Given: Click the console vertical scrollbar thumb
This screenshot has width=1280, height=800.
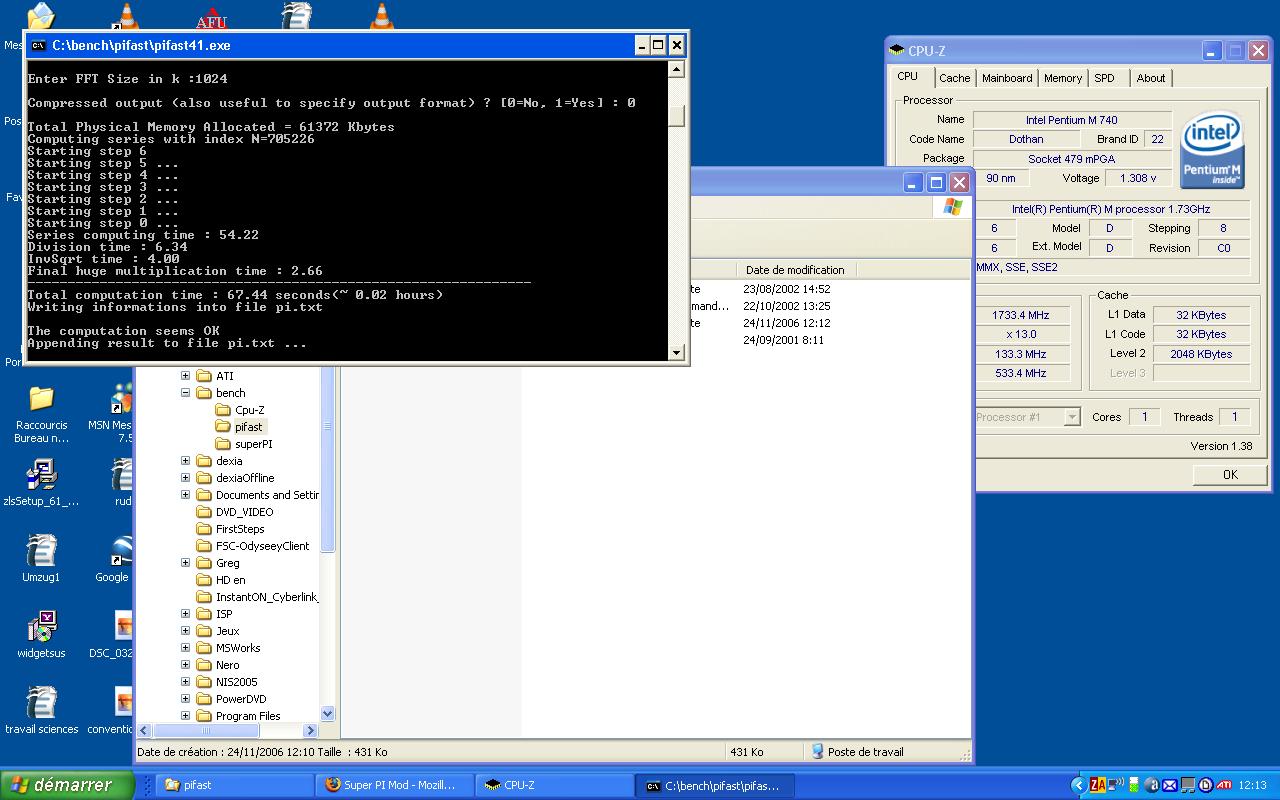Looking at the screenshot, I should 677,116.
